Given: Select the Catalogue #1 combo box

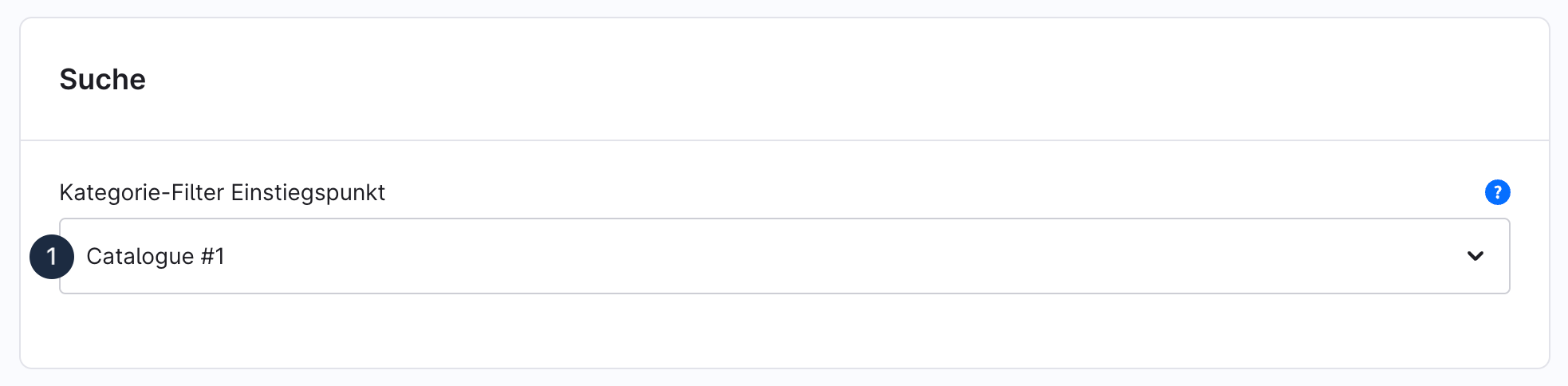Looking at the screenshot, I should (x=784, y=256).
